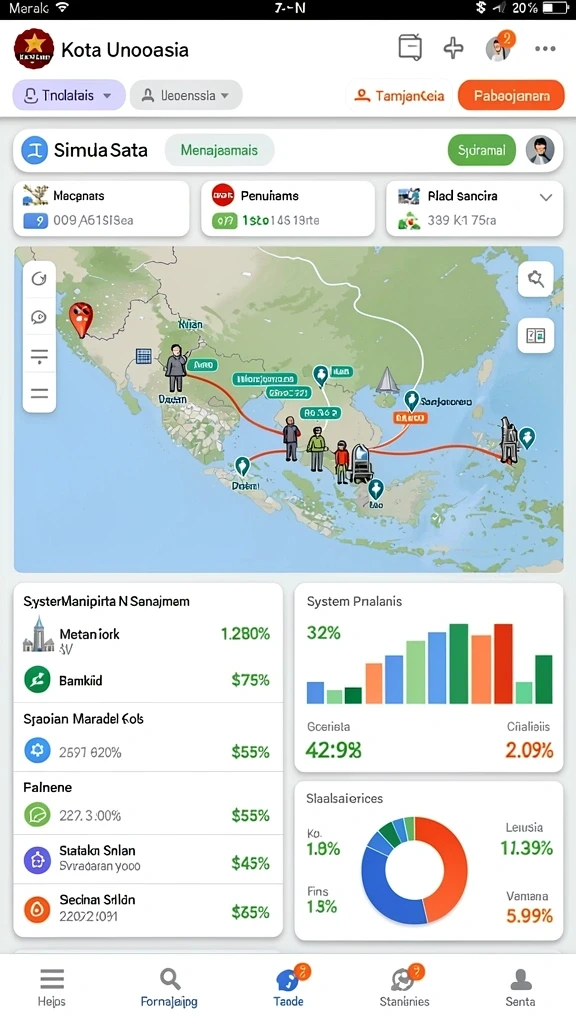Switch to the Staniınies tab
The height and width of the screenshot is (1024, 576).
tap(404, 988)
